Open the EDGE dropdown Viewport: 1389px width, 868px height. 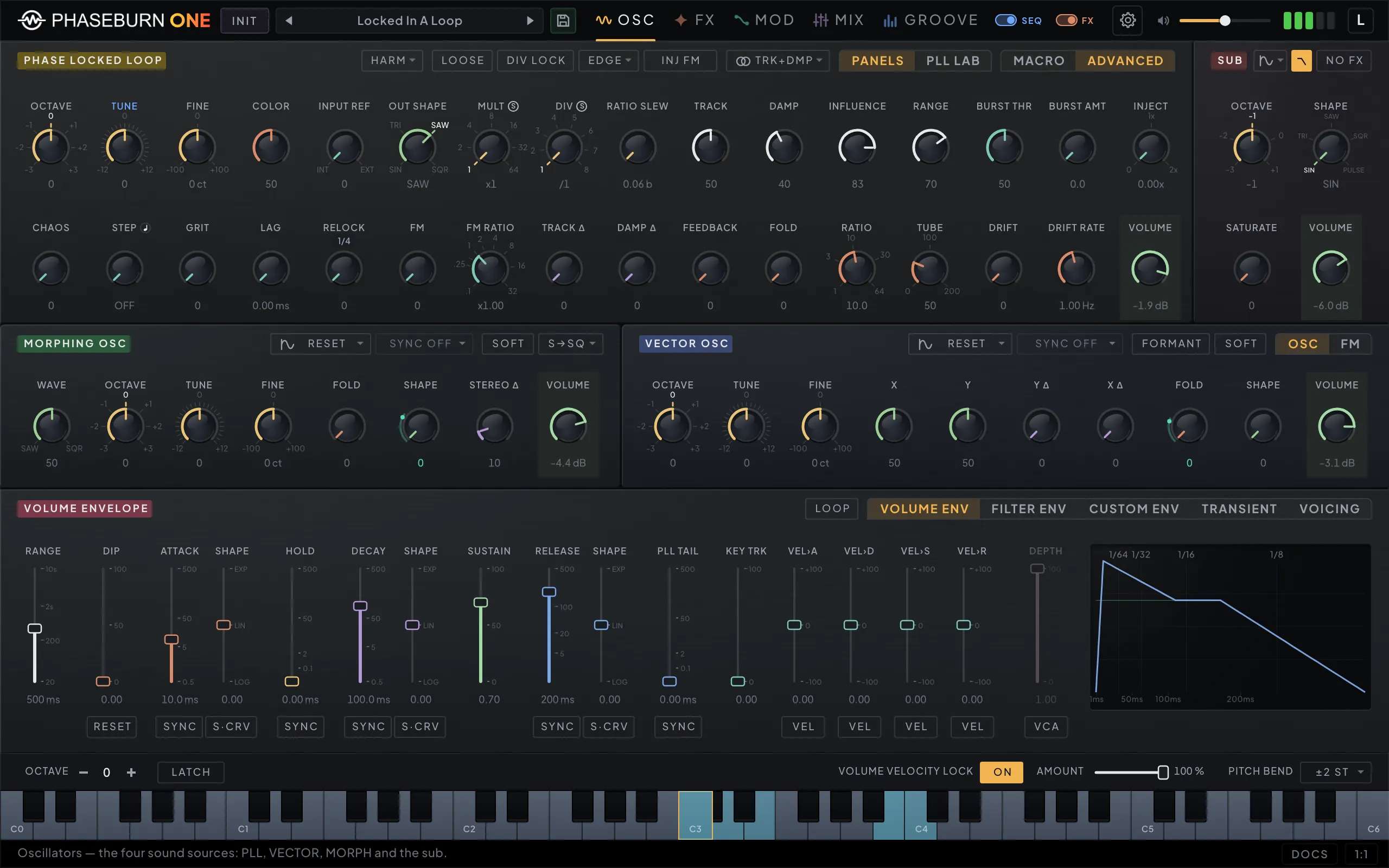pos(608,60)
